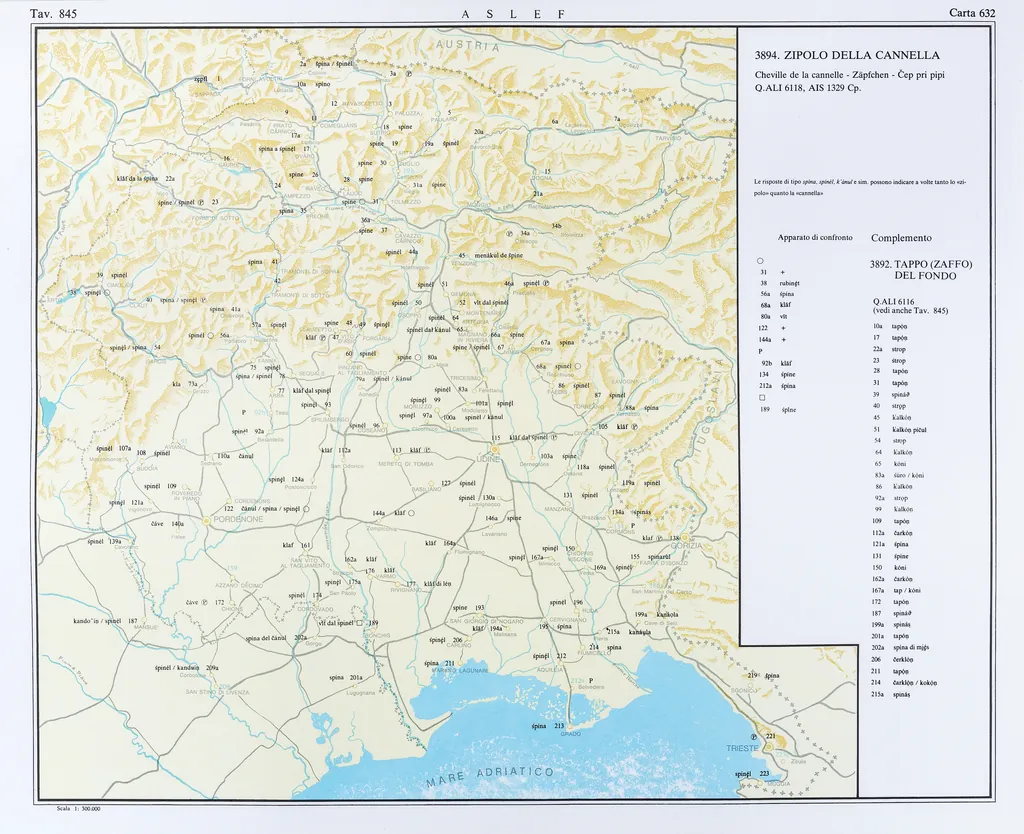The width and height of the screenshot is (1024, 834).
Task: Click the 'Apparato di confronto' heading
Action: coord(815,238)
